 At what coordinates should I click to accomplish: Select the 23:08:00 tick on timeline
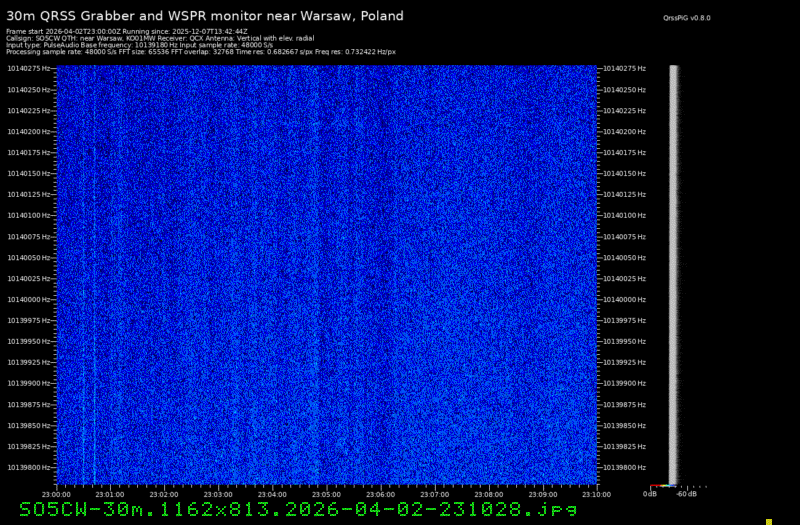[488, 494]
